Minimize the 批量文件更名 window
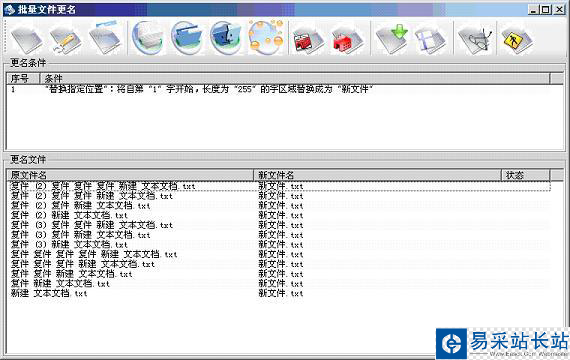 point(533,10)
